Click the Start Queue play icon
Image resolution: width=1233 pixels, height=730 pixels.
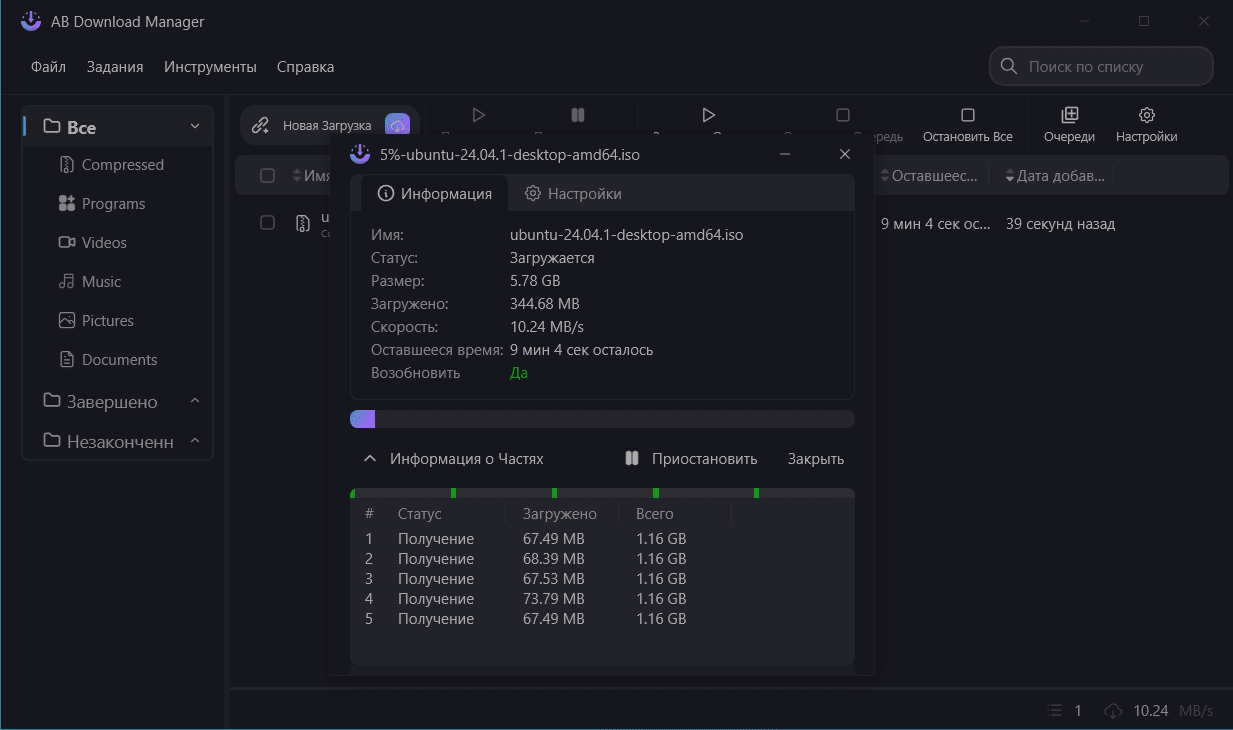coord(708,115)
